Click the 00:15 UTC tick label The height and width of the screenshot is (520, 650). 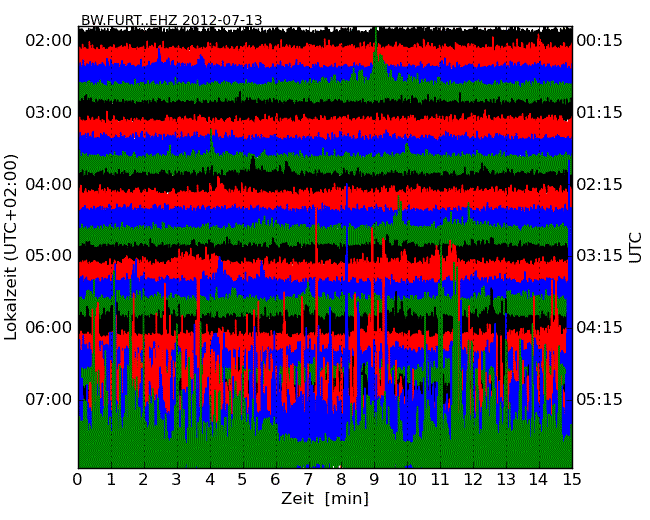tap(599, 41)
